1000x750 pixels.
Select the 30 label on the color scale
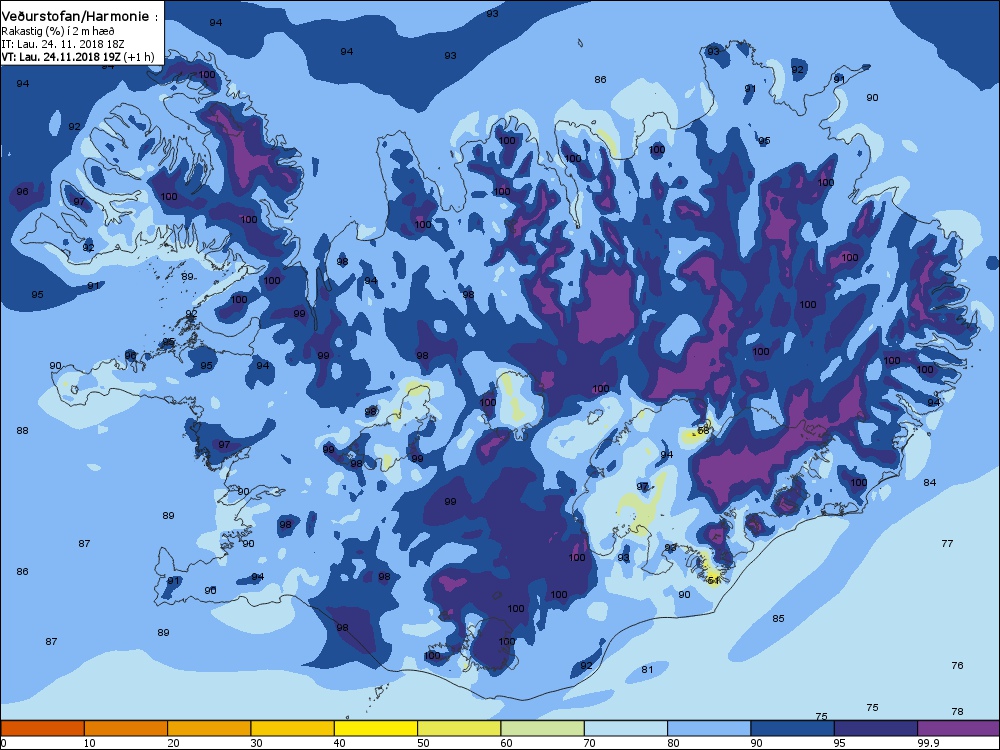point(256,743)
